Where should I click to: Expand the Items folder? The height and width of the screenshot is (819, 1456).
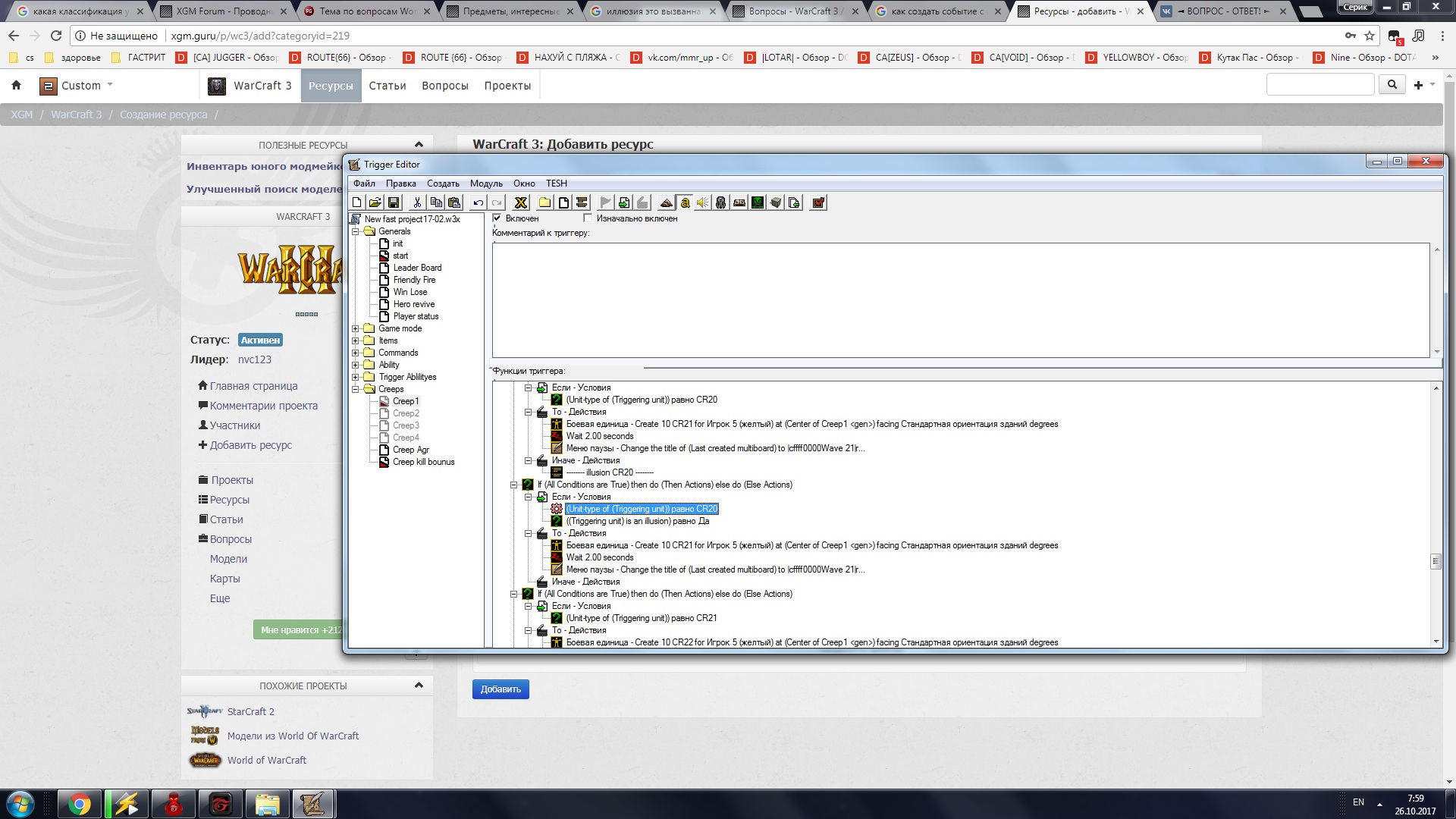click(x=355, y=340)
